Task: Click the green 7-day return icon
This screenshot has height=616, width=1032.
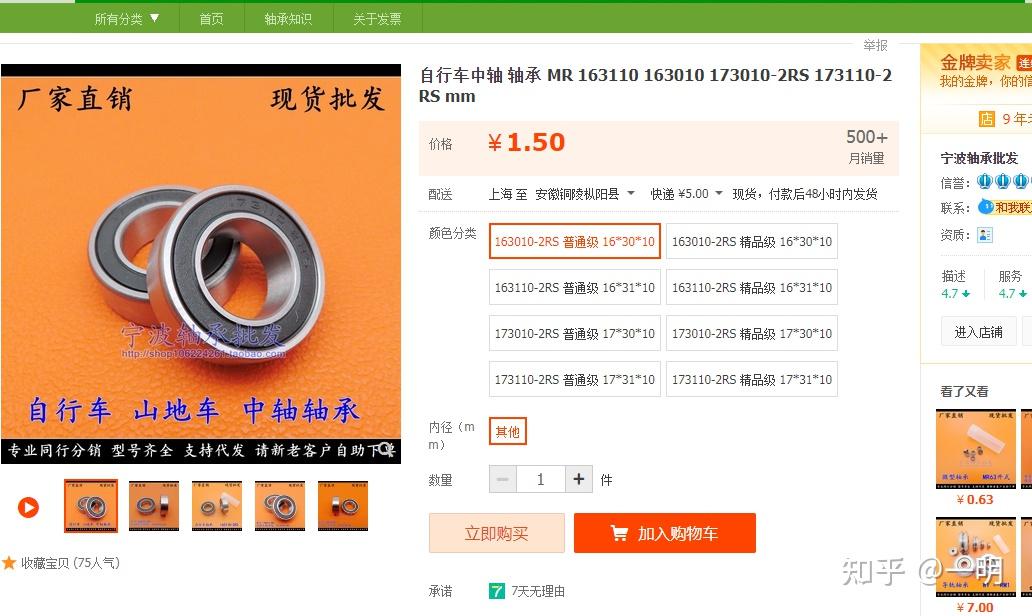Action: 496,591
